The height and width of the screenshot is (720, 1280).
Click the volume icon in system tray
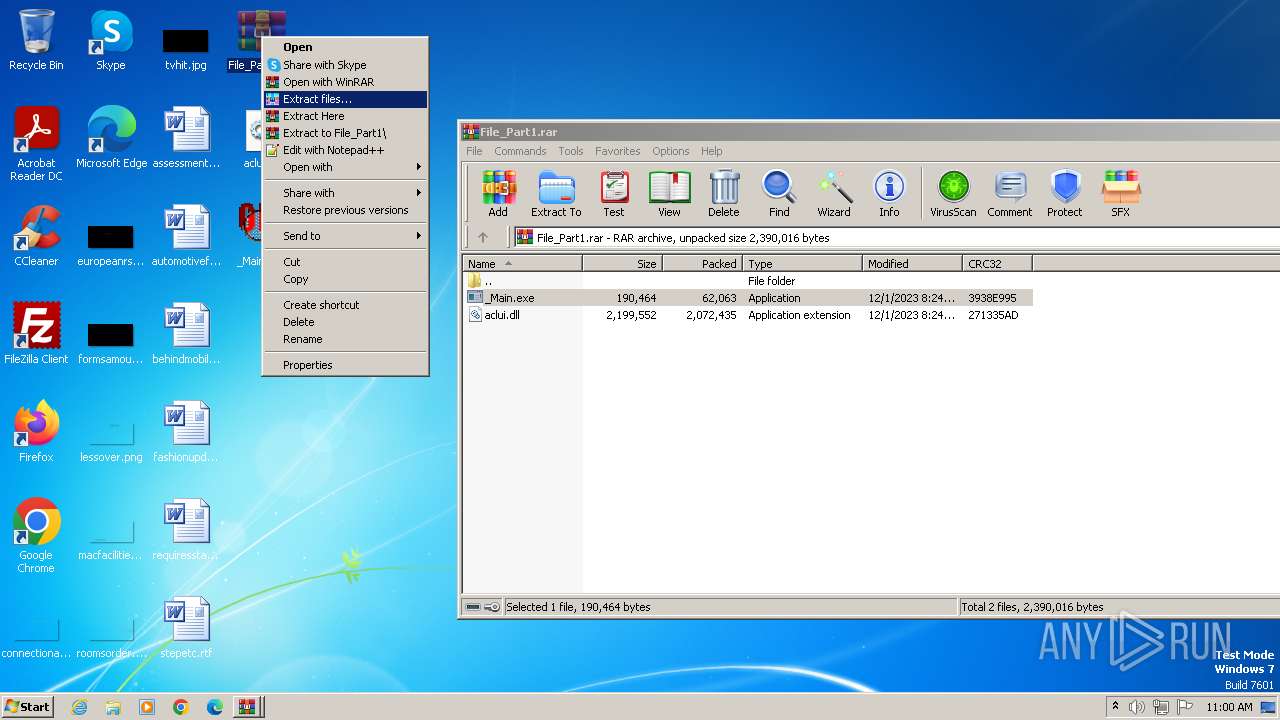1137,707
